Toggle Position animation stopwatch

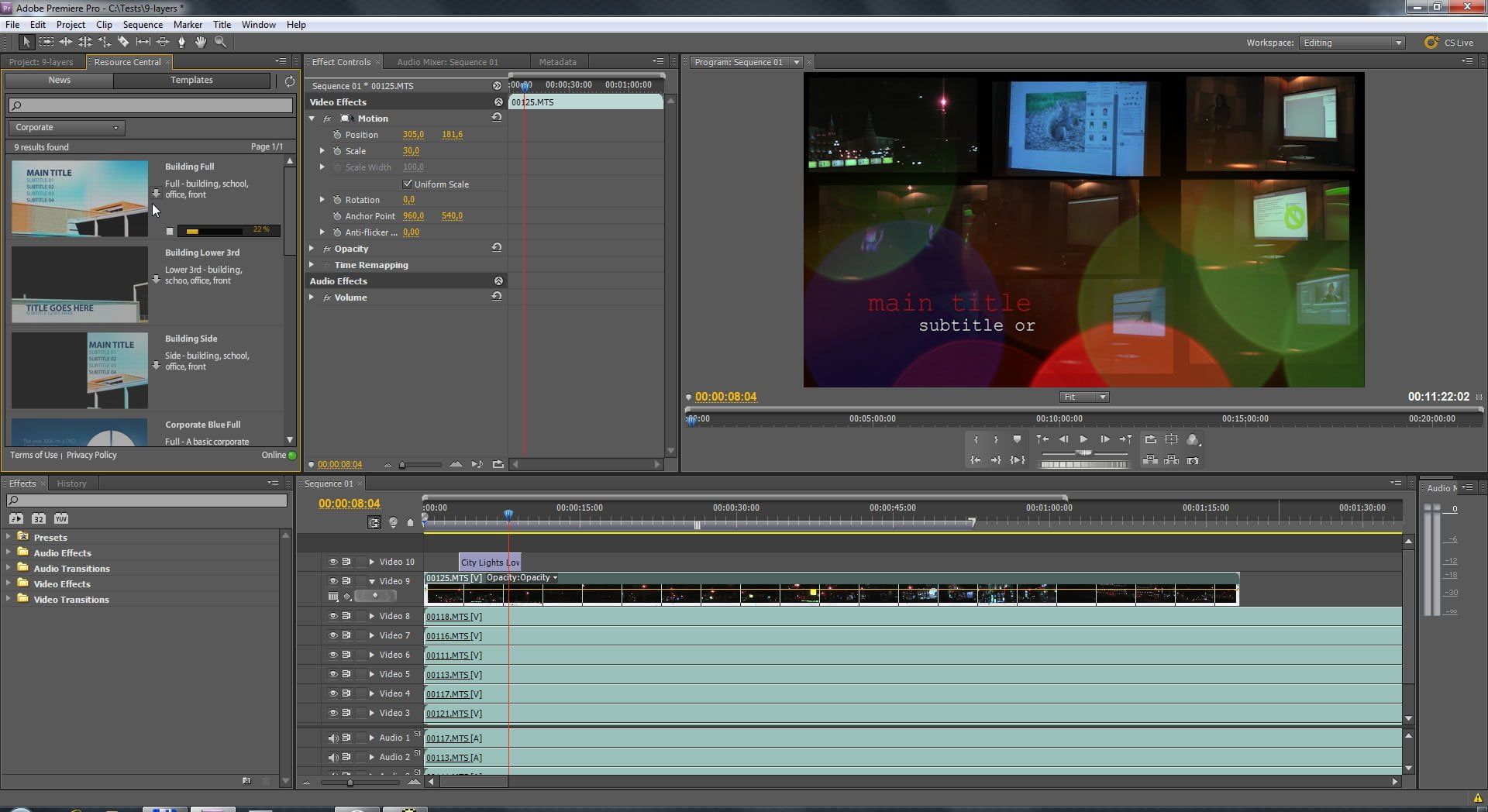(x=337, y=135)
